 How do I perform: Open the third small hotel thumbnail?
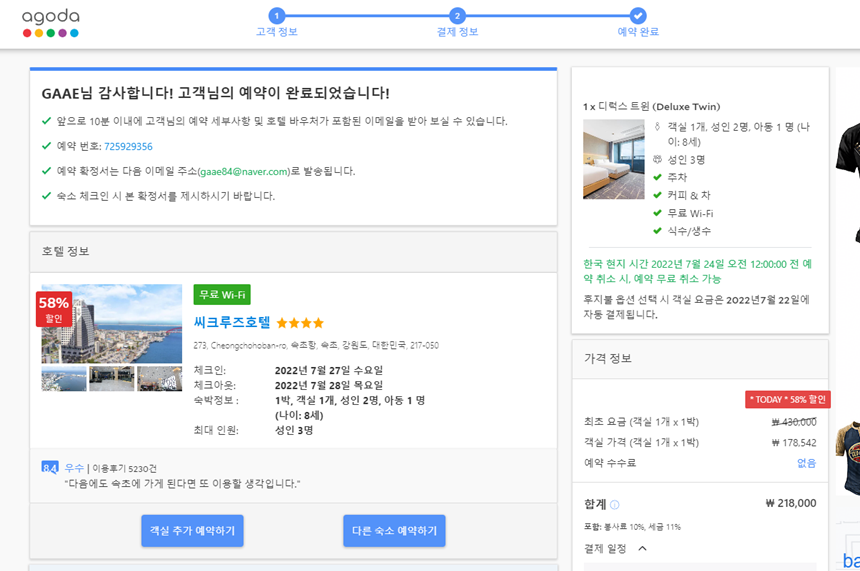160,378
